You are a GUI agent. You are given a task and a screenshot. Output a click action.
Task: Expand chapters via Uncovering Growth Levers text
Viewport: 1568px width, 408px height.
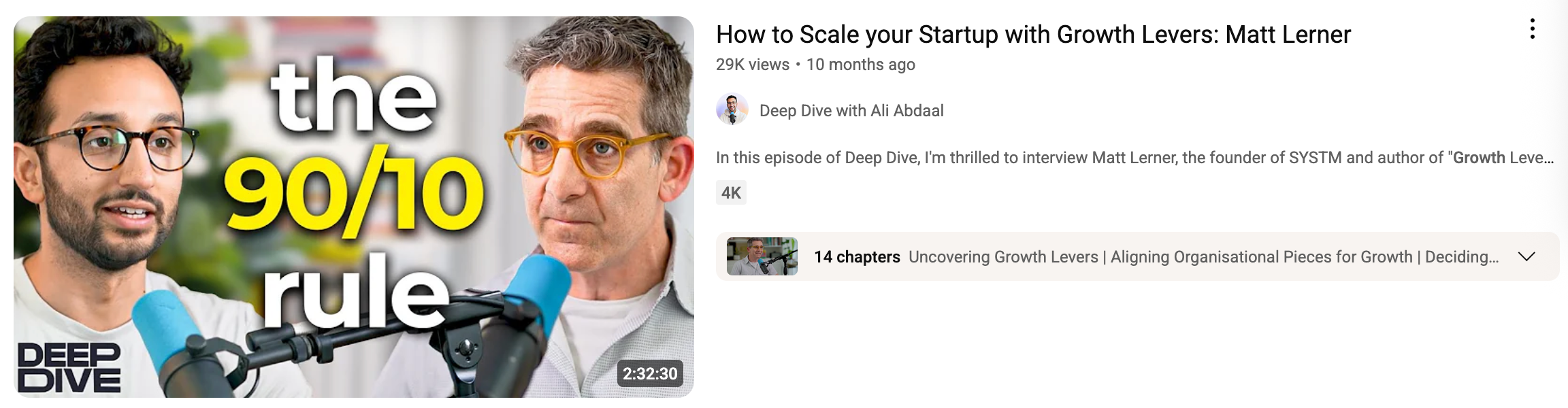coord(1003,256)
